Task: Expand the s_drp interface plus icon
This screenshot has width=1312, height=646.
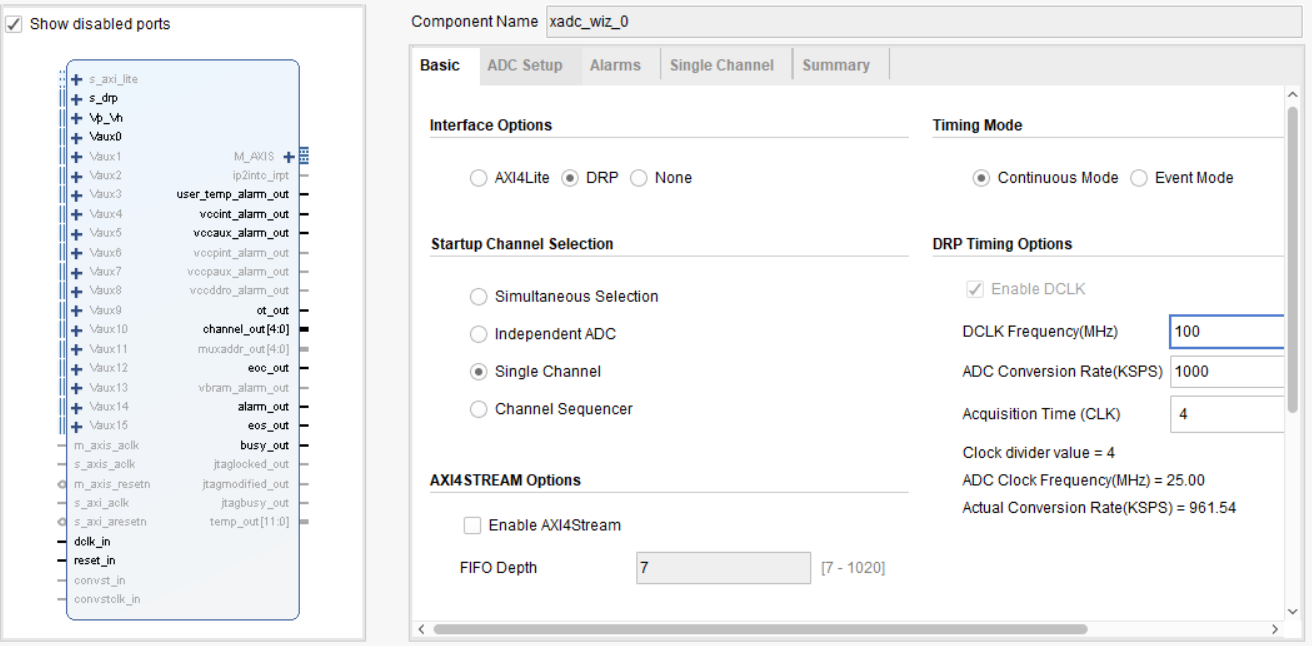Action: 77,98
